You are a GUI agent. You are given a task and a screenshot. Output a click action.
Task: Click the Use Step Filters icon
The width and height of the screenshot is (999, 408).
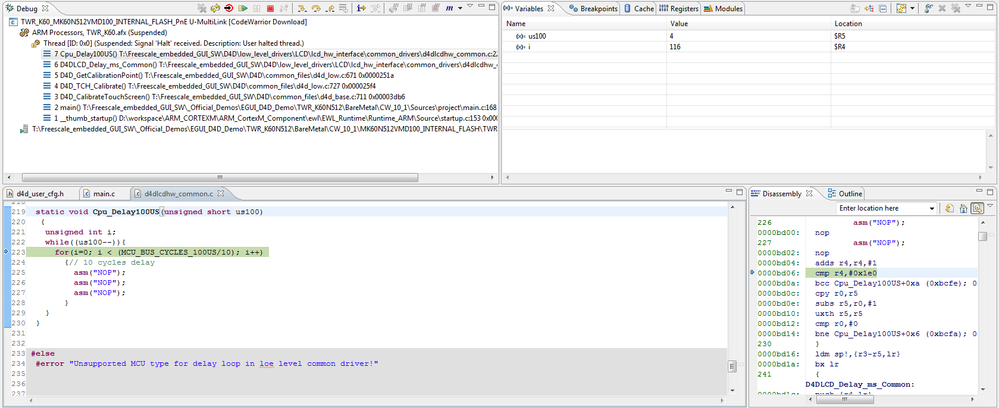tap(375, 8)
